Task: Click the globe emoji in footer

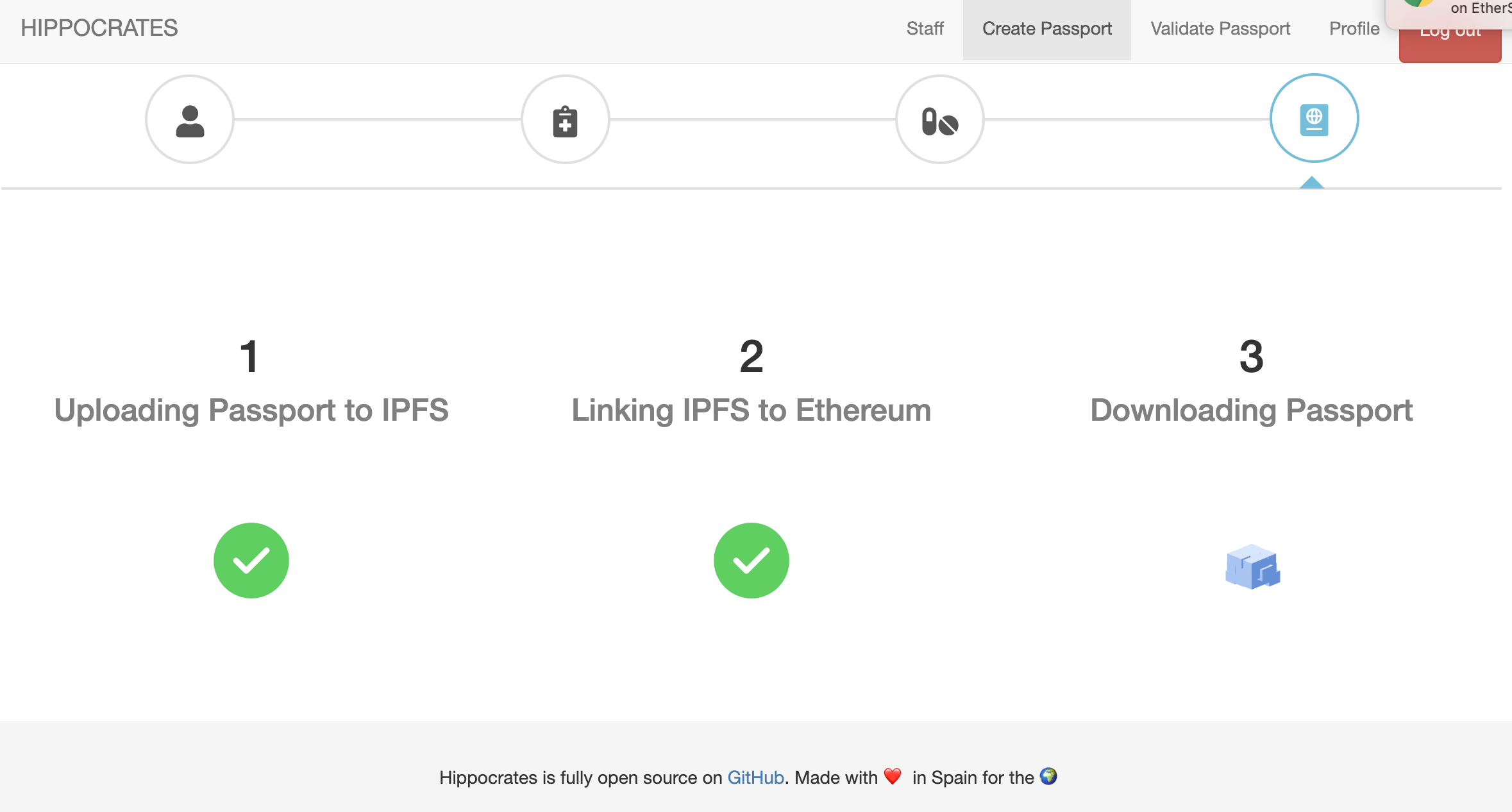Action: 1048,777
